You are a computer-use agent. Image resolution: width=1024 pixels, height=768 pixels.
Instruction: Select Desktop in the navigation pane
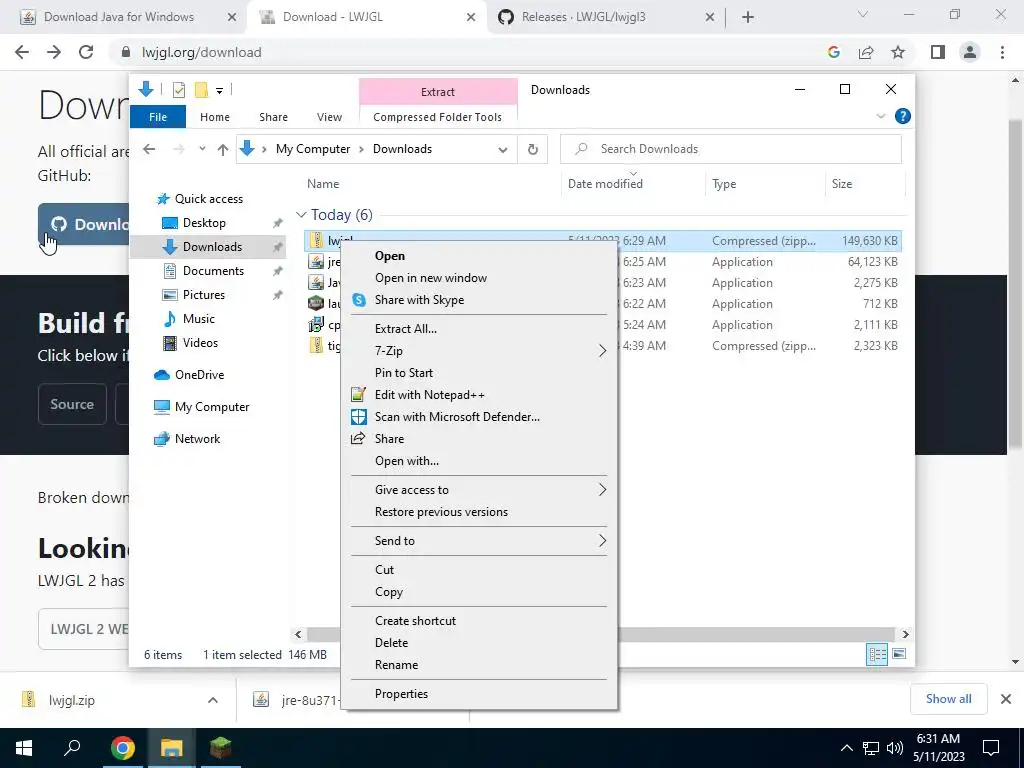click(x=204, y=223)
